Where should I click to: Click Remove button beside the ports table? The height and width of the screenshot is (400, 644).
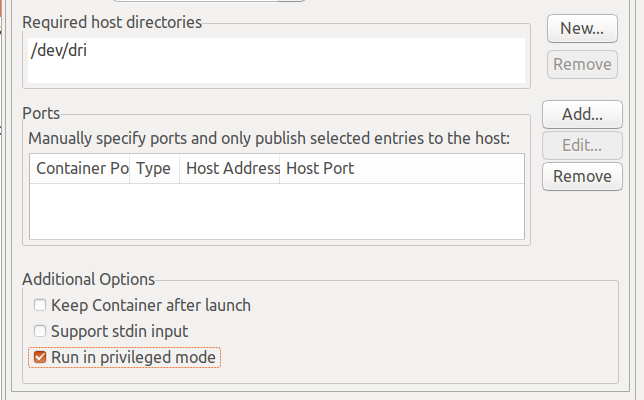(581, 177)
